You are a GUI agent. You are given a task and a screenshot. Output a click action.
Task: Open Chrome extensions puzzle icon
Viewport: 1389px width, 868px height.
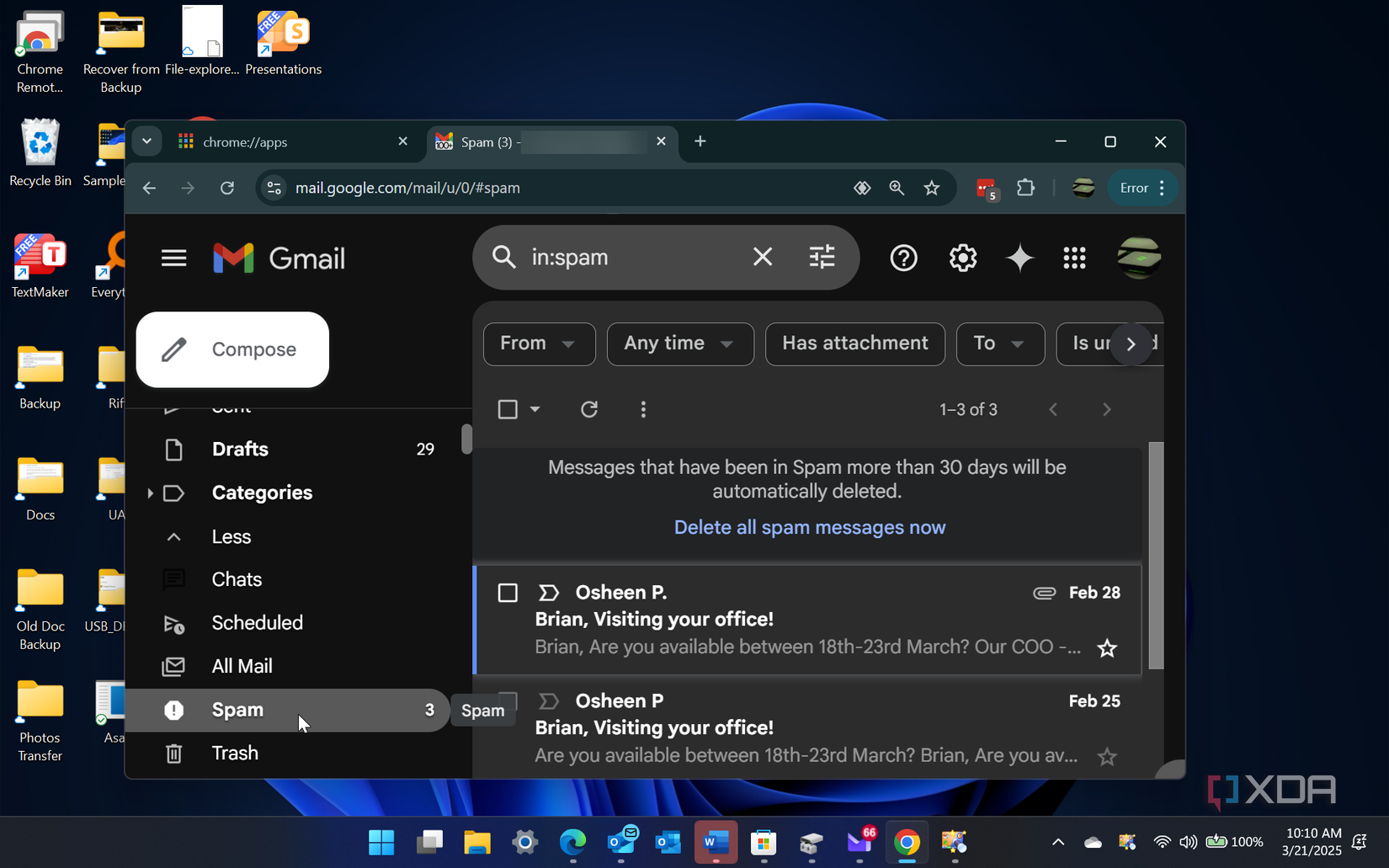tap(1025, 188)
